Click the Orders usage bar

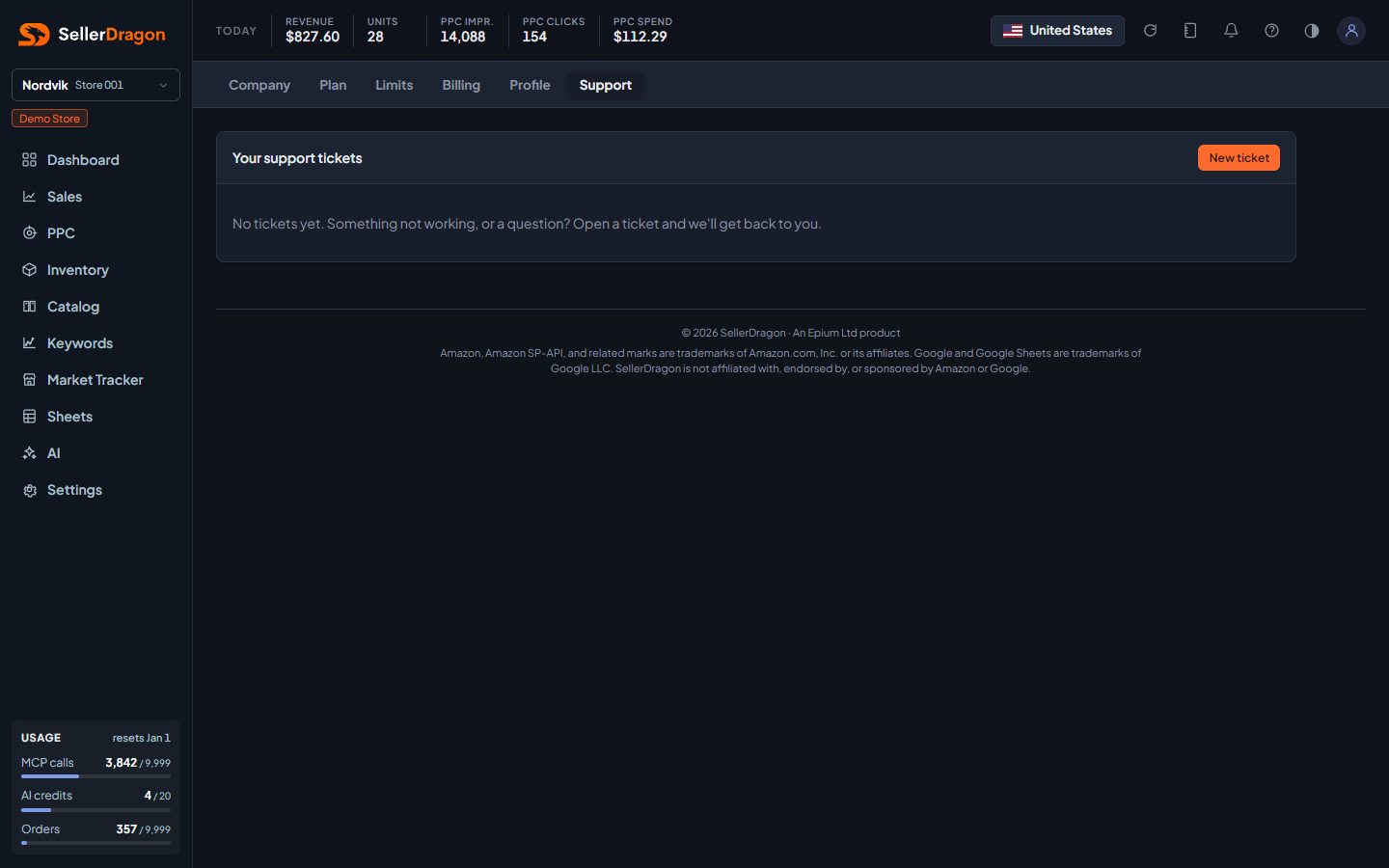(95, 843)
